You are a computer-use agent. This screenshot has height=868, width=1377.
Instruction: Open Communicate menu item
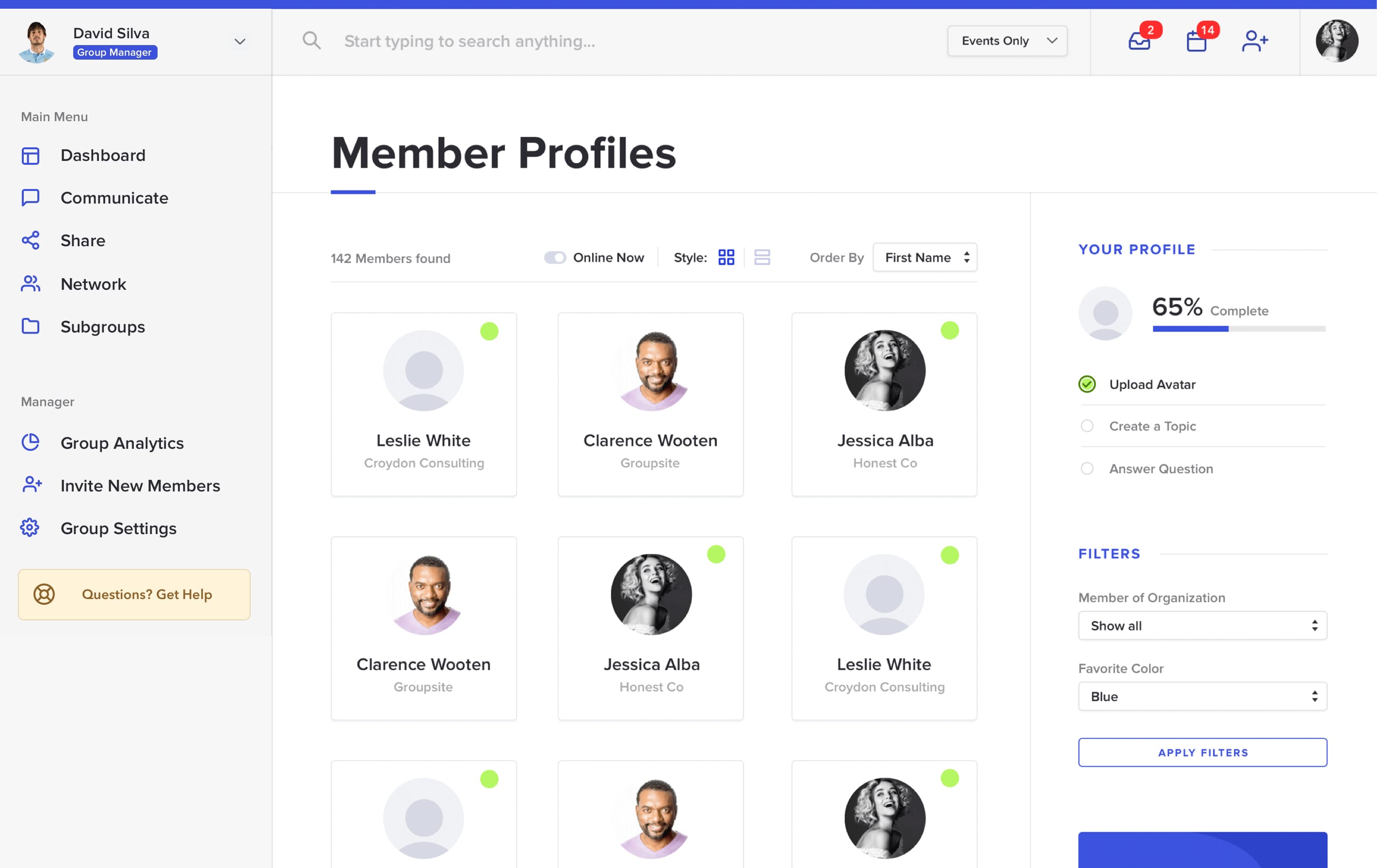coord(114,198)
